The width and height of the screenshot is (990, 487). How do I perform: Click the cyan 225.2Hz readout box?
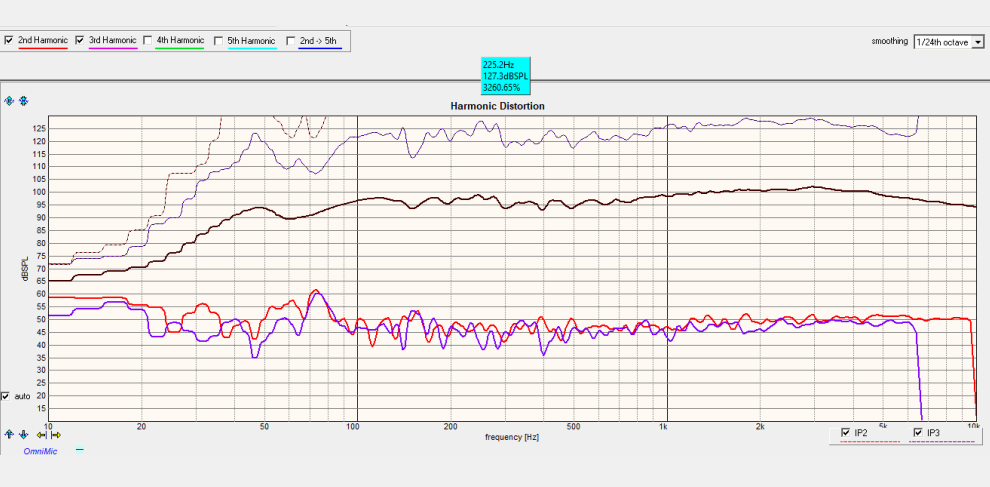pyautogui.click(x=505, y=75)
